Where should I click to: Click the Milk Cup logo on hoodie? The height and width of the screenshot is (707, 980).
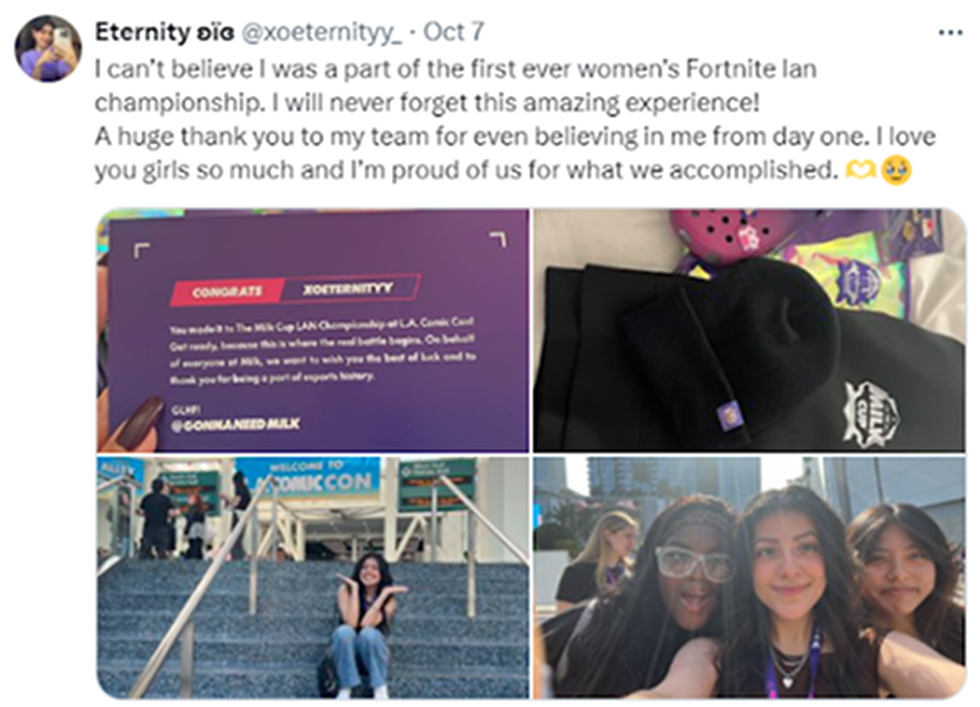click(x=871, y=411)
